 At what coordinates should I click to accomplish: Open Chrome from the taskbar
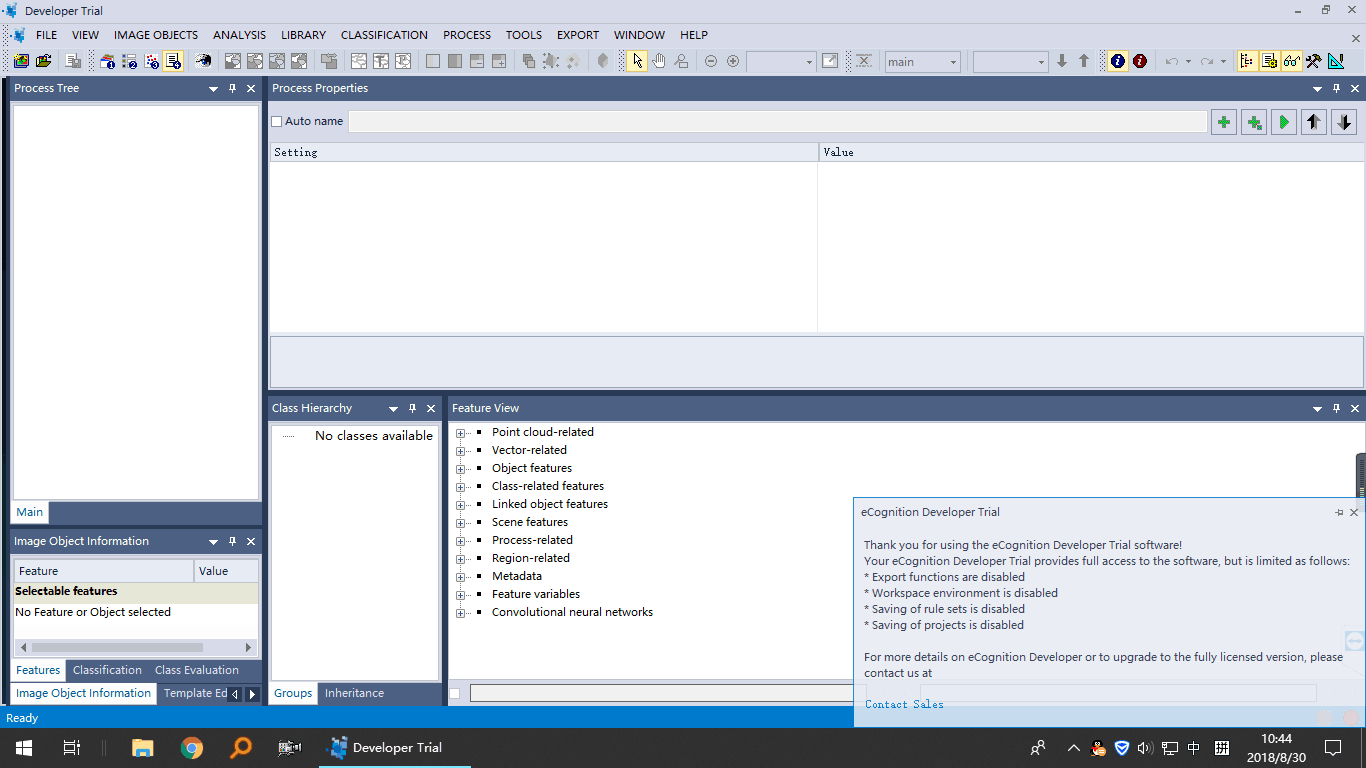[x=192, y=748]
